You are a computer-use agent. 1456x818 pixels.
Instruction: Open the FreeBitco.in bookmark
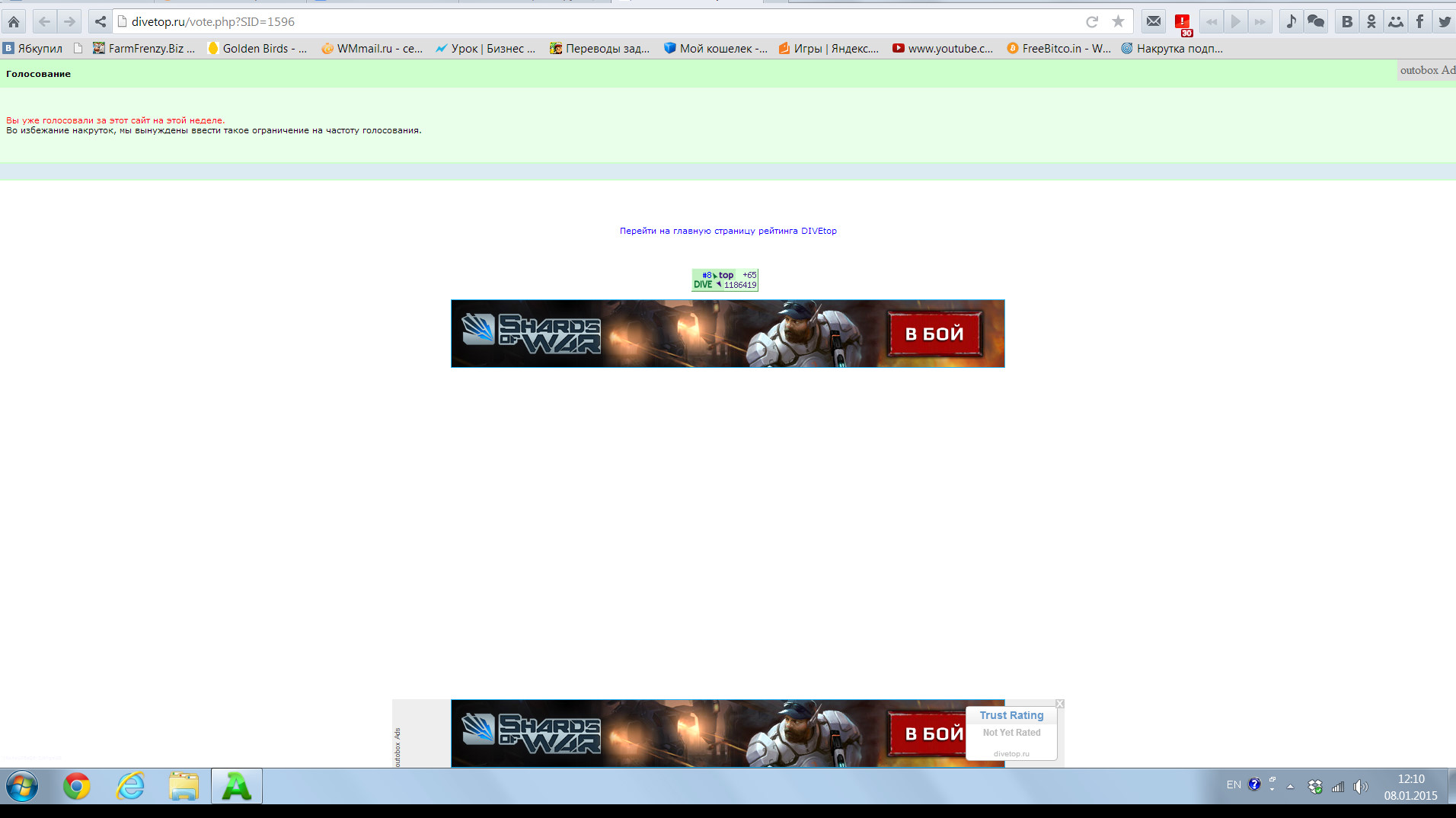[x=1058, y=49]
